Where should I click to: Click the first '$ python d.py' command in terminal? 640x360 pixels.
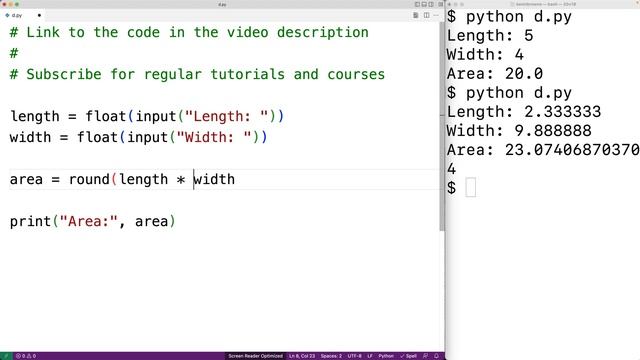[x=509, y=17]
